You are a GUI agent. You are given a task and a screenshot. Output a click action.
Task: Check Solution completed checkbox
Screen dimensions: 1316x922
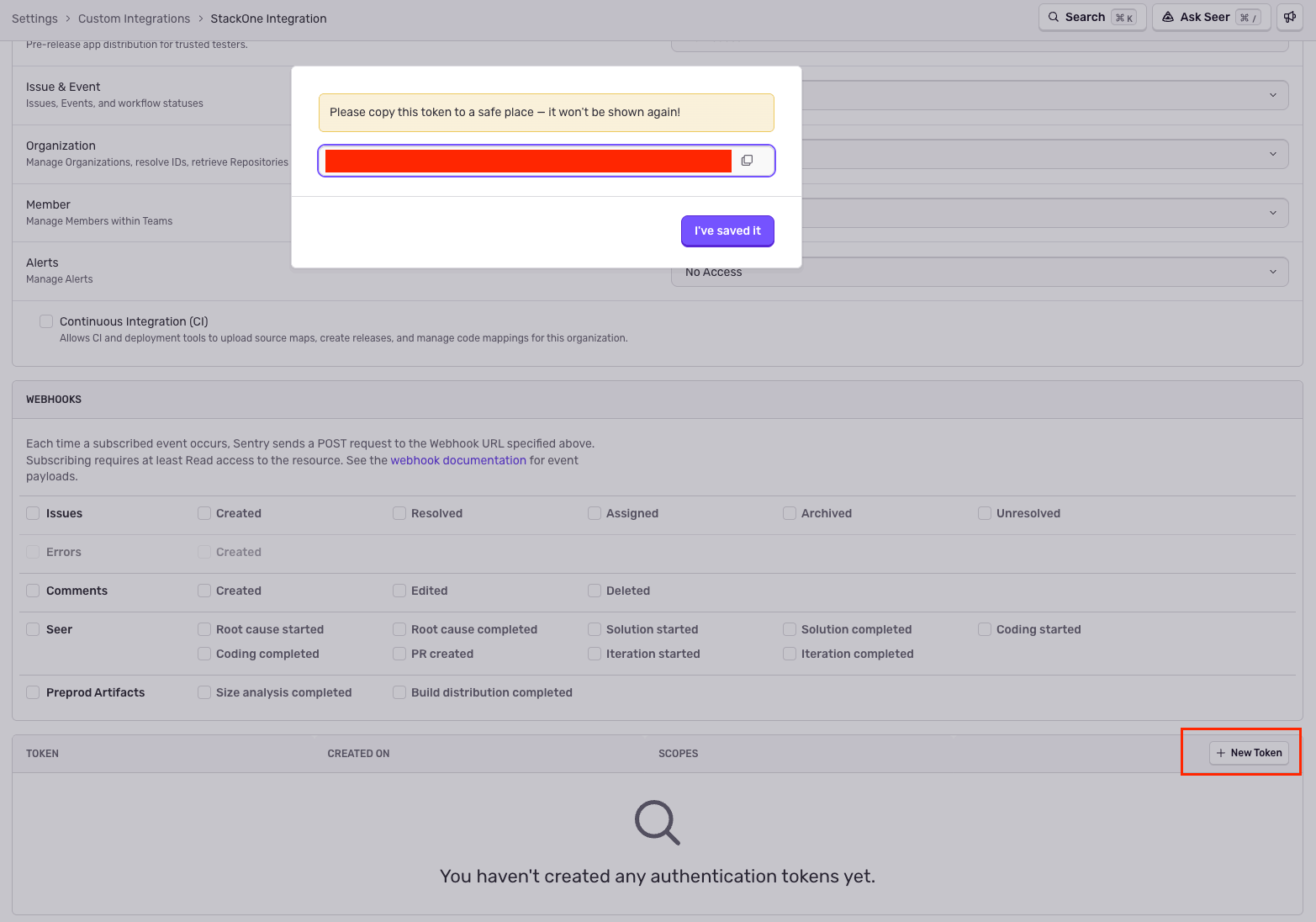point(790,629)
